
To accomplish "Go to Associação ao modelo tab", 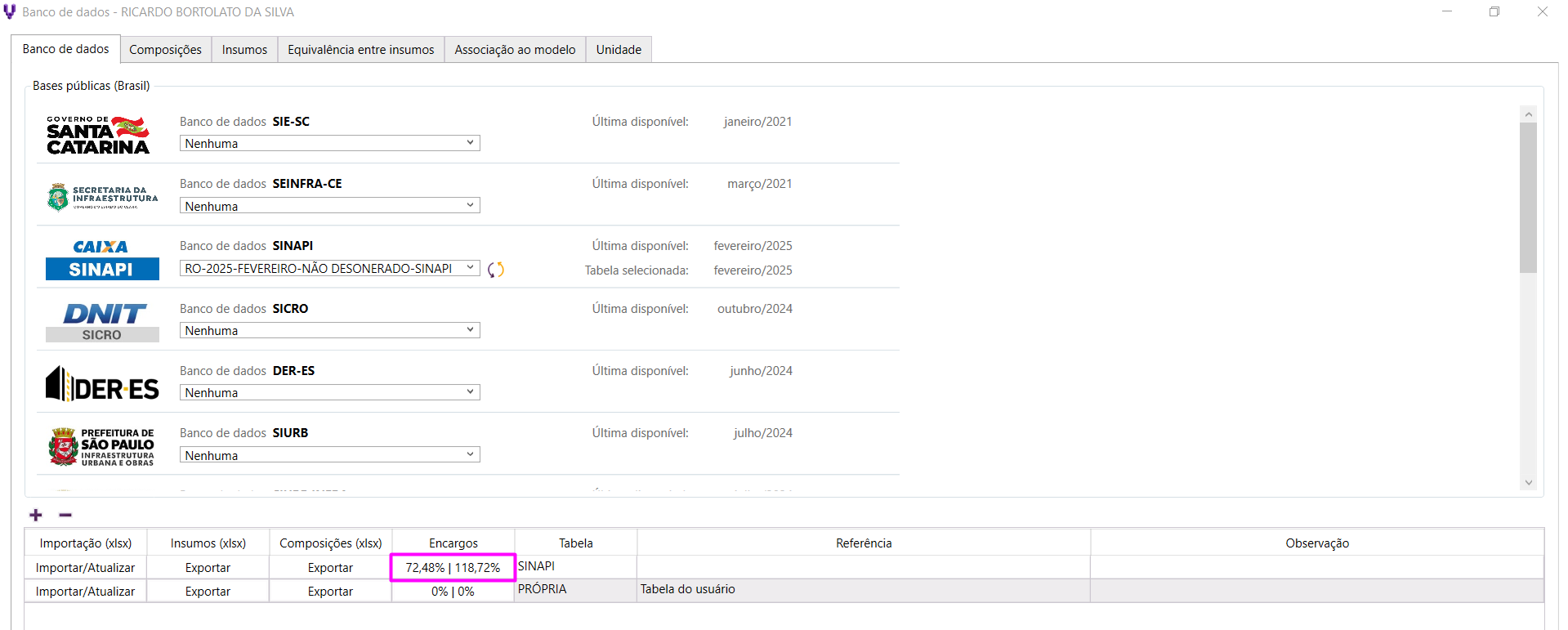I will coord(515,50).
